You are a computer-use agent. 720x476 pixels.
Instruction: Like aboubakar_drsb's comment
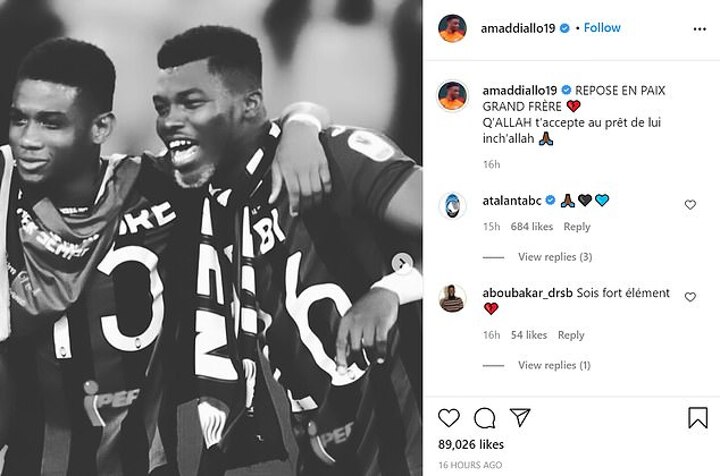tap(690, 297)
